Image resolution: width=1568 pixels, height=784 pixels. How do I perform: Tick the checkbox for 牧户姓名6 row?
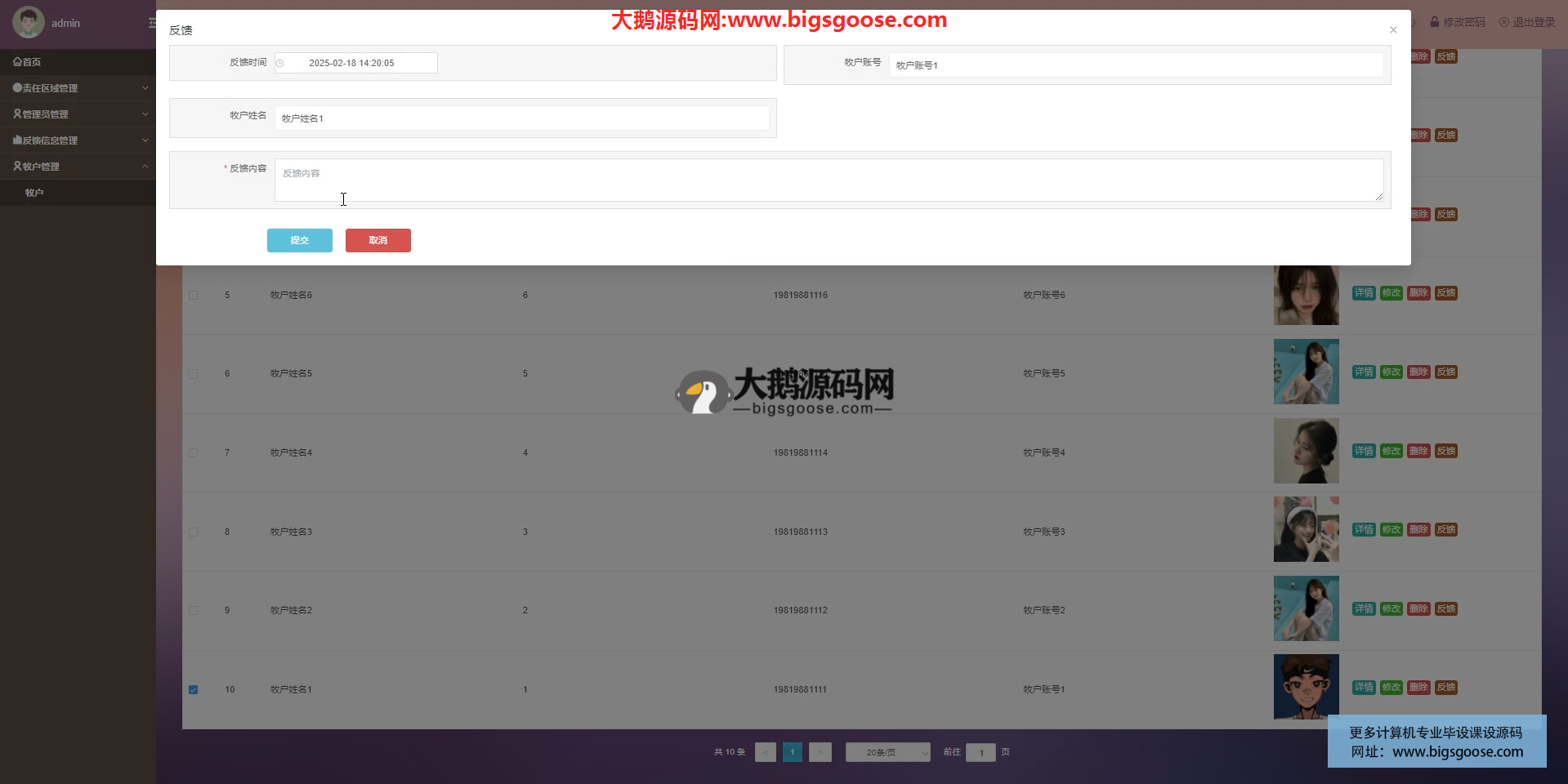pyautogui.click(x=194, y=295)
